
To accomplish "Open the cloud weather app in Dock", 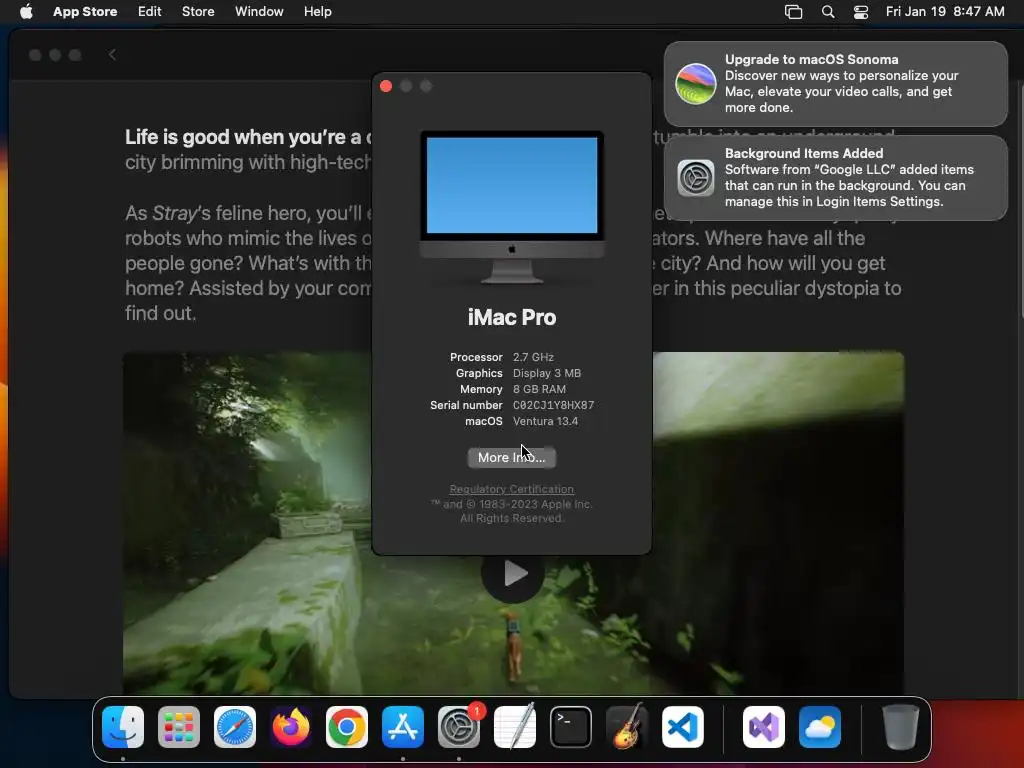I will (820, 727).
